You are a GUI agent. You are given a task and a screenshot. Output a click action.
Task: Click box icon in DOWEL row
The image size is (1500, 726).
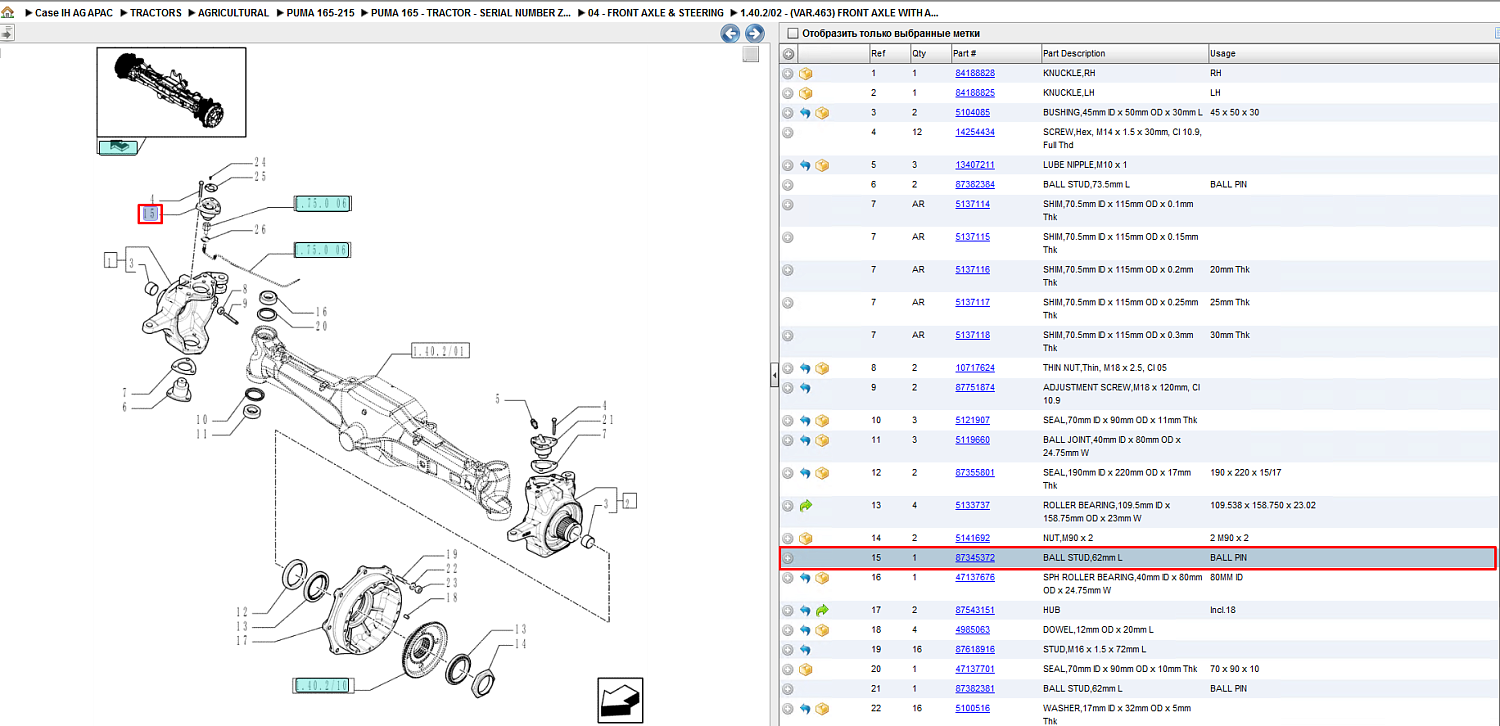[x=822, y=630]
